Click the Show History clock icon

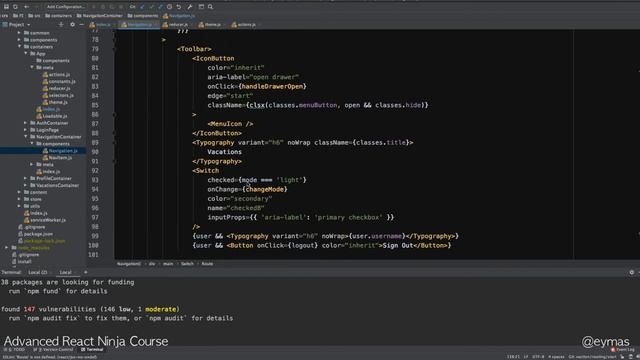tap(169, 7)
